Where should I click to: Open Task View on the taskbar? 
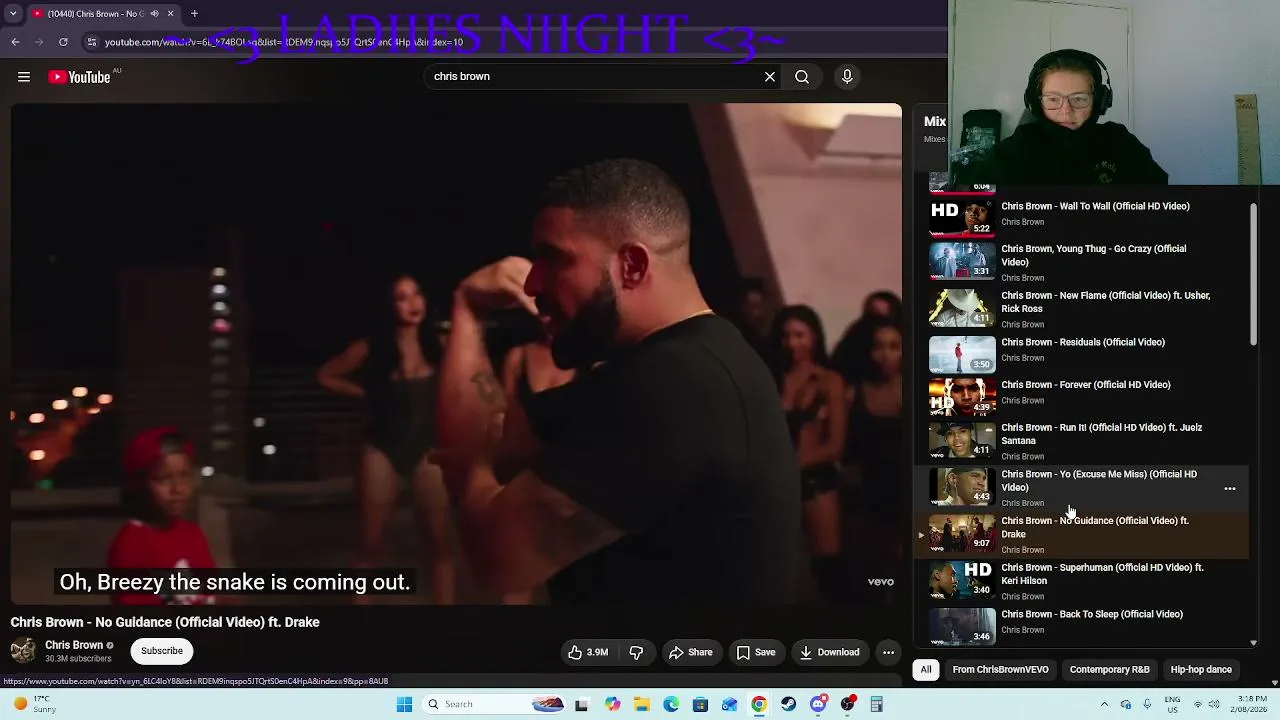pyautogui.click(x=582, y=705)
